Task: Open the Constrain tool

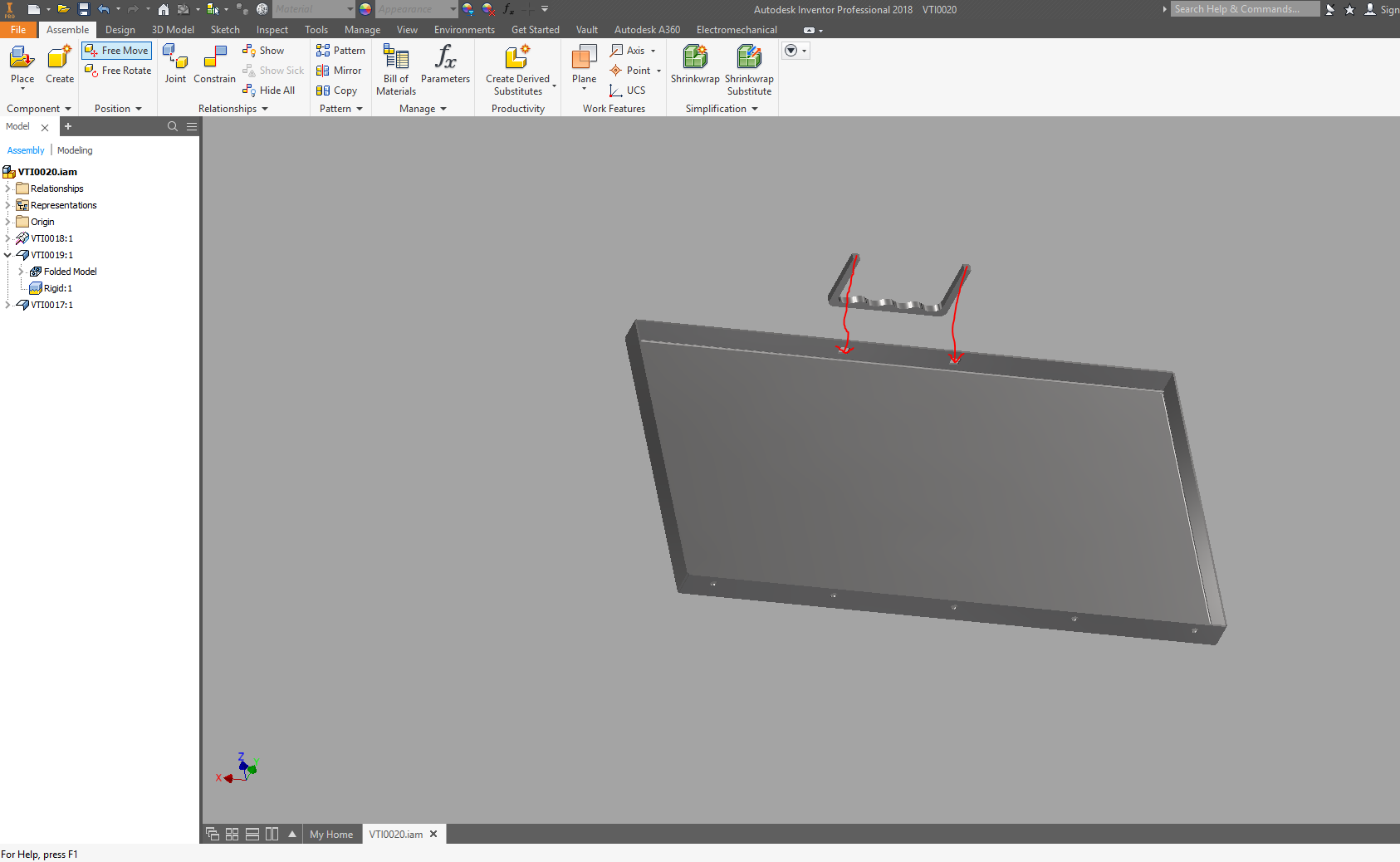Action: pos(214,66)
